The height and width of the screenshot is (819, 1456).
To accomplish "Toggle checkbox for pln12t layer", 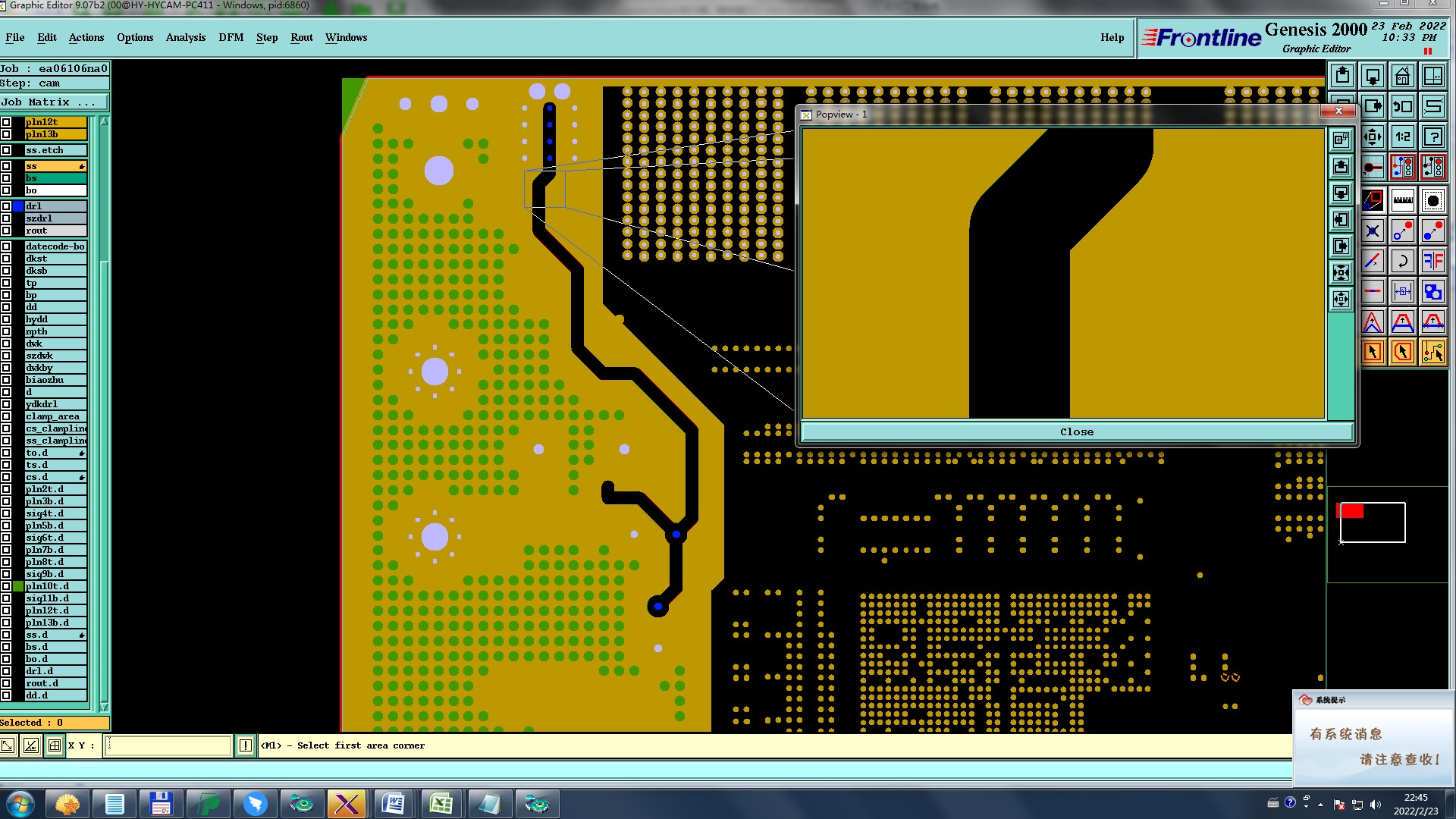I will click(x=6, y=122).
